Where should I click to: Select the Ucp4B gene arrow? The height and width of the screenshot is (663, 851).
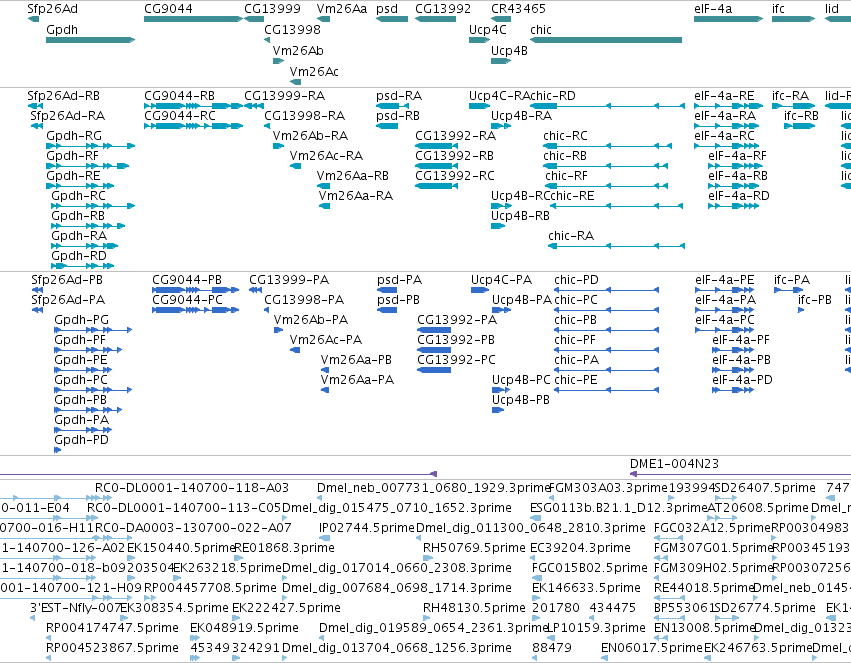pos(501,61)
